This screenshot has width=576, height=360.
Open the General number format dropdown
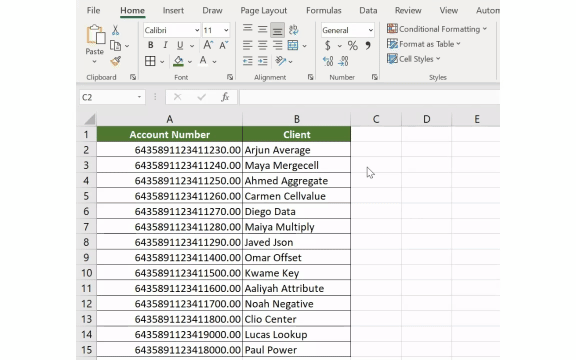point(370,30)
